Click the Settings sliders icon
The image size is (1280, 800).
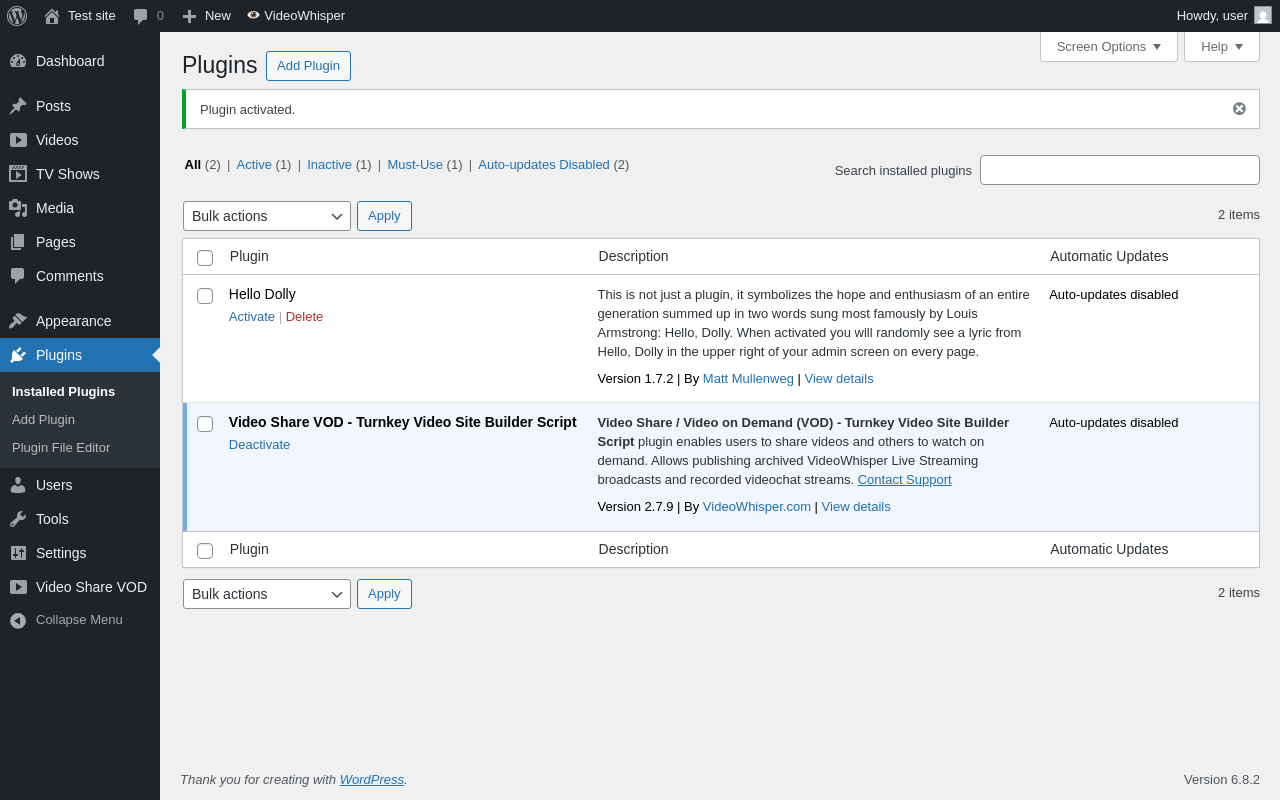(x=18, y=553)
